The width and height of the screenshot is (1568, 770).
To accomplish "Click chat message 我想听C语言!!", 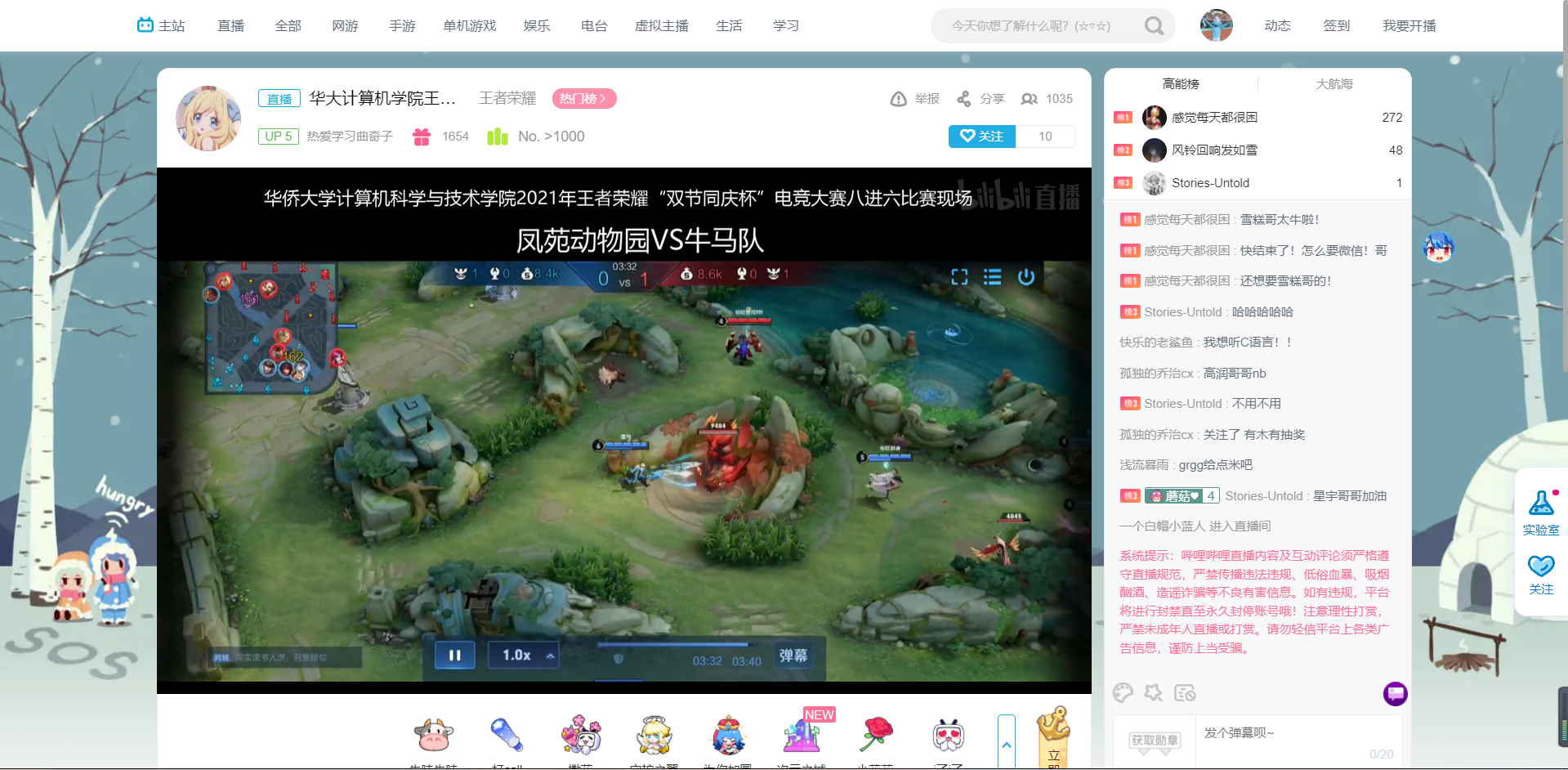I will click(1248, 342).
